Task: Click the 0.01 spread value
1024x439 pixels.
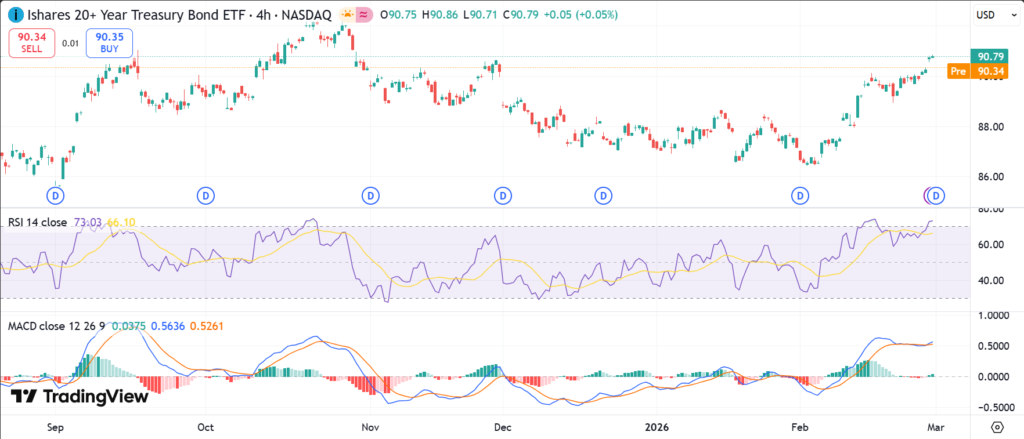Action: pos(70,44)
